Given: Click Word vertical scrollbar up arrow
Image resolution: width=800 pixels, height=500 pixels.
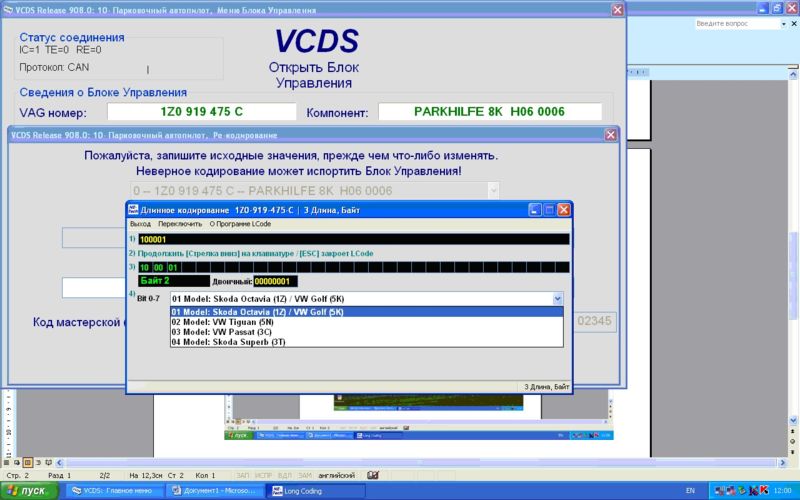Looking at the screenshot, I should (x=793, y=74).
